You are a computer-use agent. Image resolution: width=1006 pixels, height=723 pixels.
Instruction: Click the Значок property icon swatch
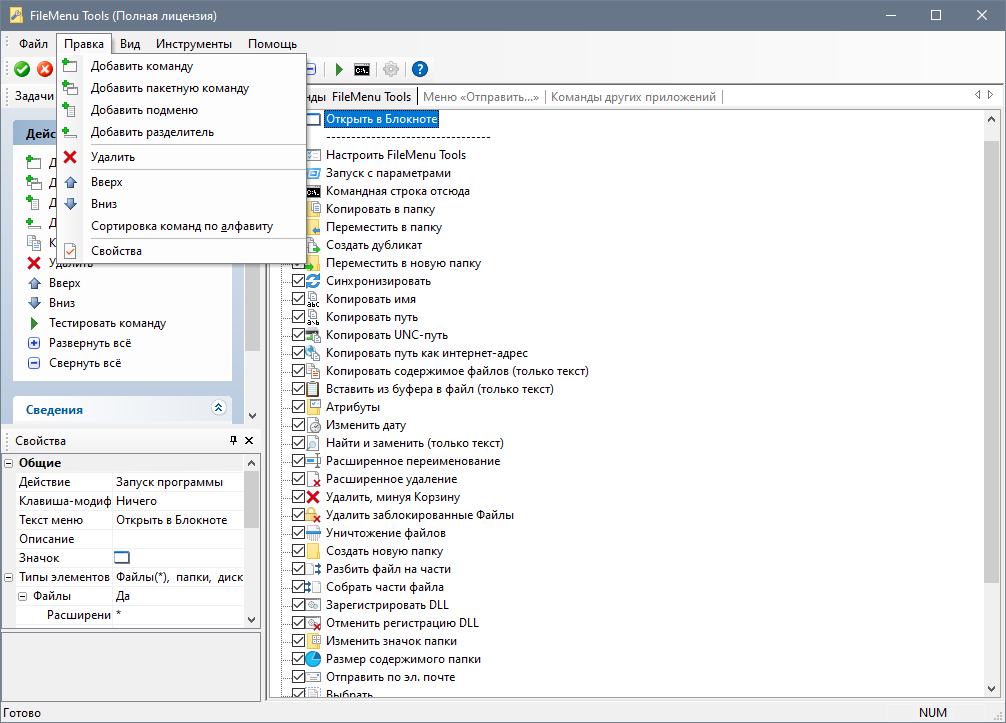coord(122,557)
